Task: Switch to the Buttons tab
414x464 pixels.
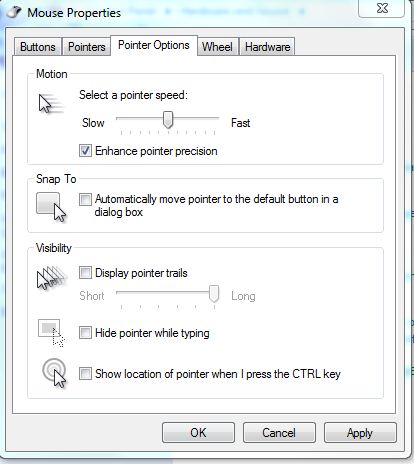Action: tap(38, 47)
